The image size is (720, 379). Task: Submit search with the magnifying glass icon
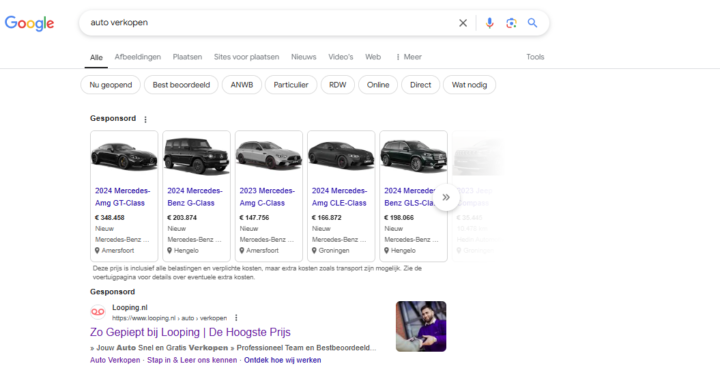pos(532,23)
